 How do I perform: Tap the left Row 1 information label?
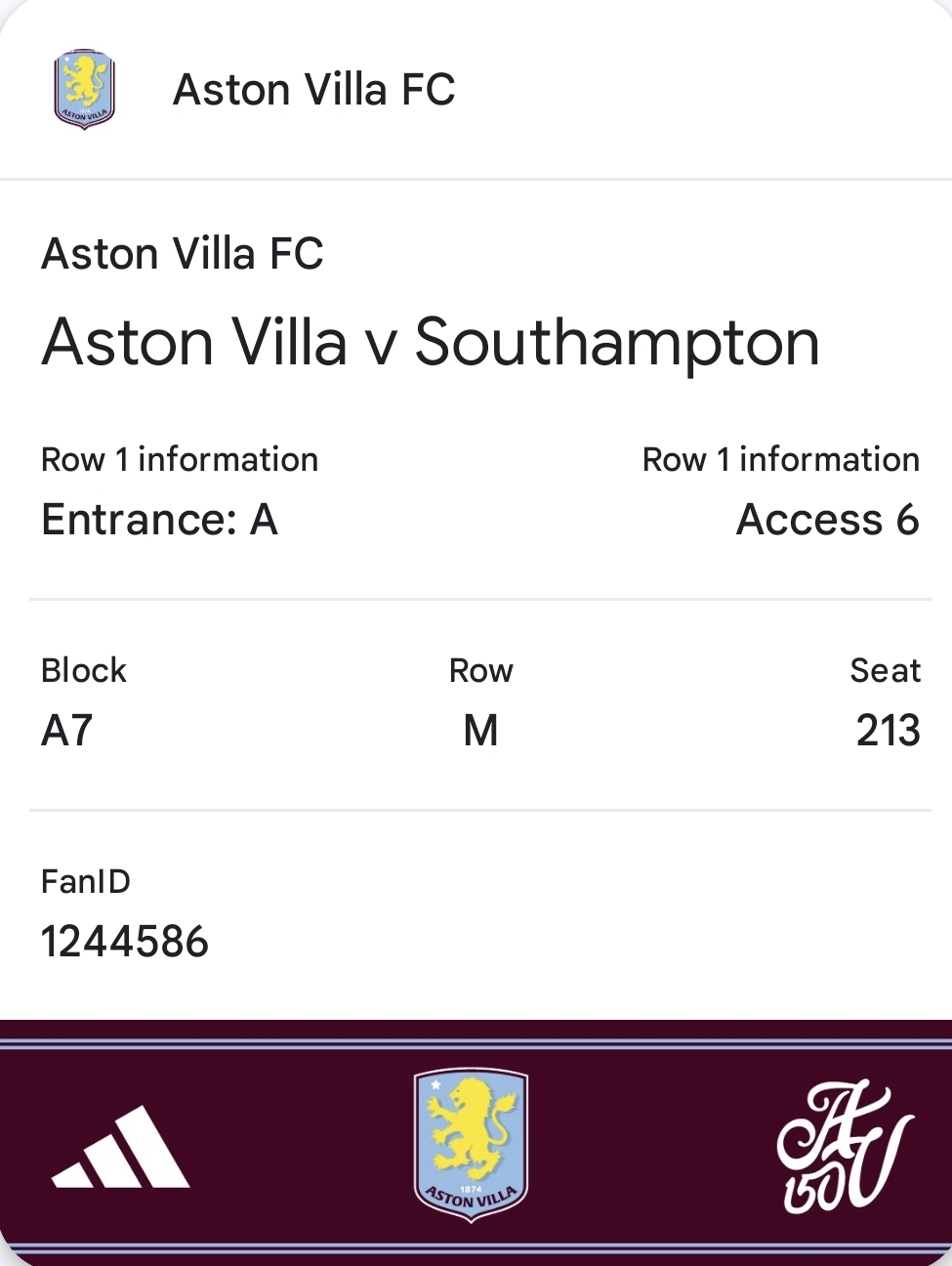[x=180, y=459]
